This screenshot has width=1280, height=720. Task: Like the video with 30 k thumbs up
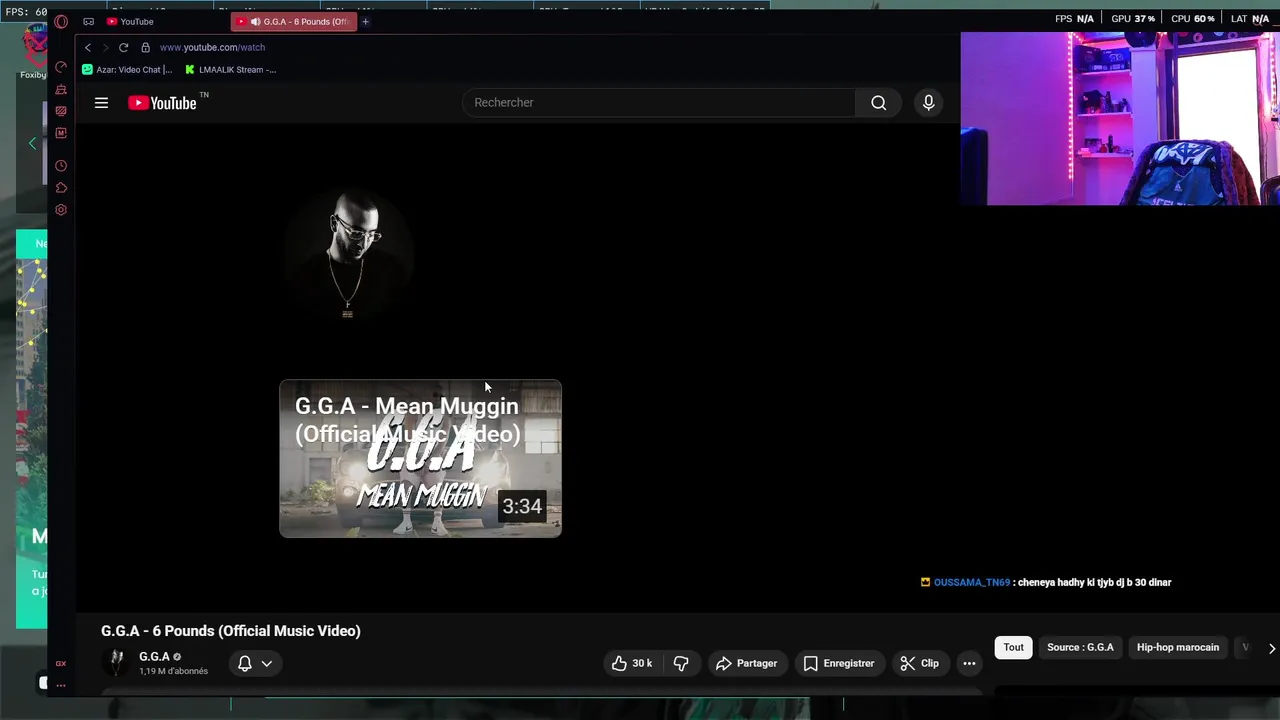[632, 663]
